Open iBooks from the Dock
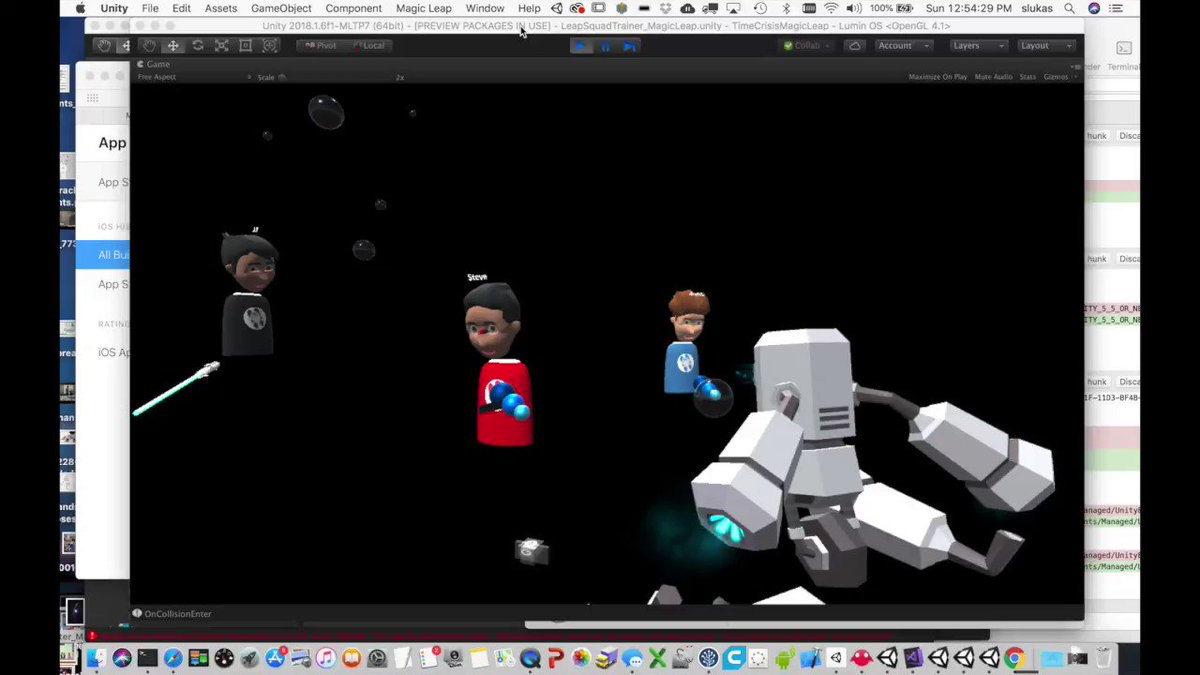 (352, 658)
